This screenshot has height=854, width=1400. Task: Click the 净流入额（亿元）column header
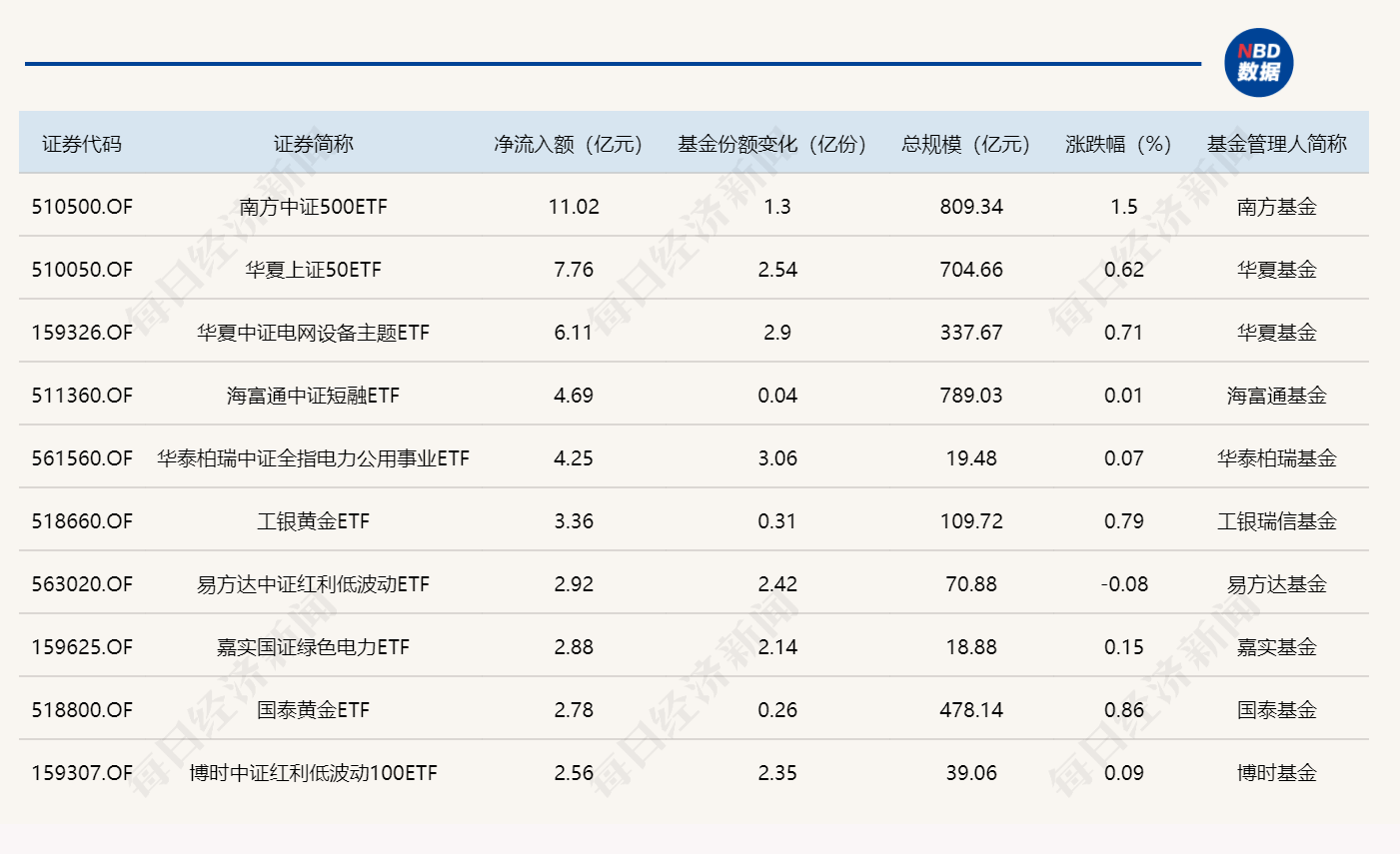[568, 144]
